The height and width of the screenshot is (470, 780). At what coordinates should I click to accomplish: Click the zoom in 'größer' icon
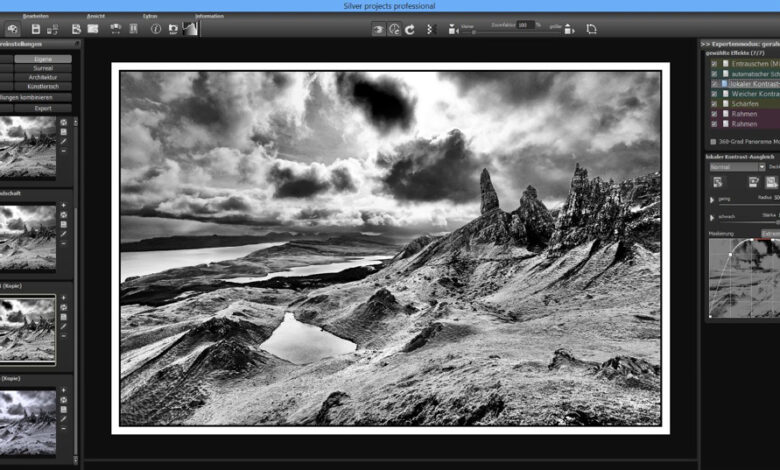[x=569, y=29]
